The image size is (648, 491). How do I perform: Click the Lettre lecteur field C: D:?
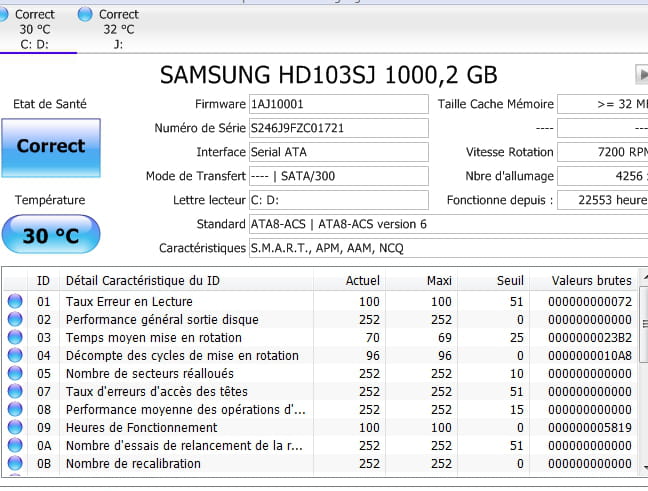pyautogui.click(x=338, y=200)
